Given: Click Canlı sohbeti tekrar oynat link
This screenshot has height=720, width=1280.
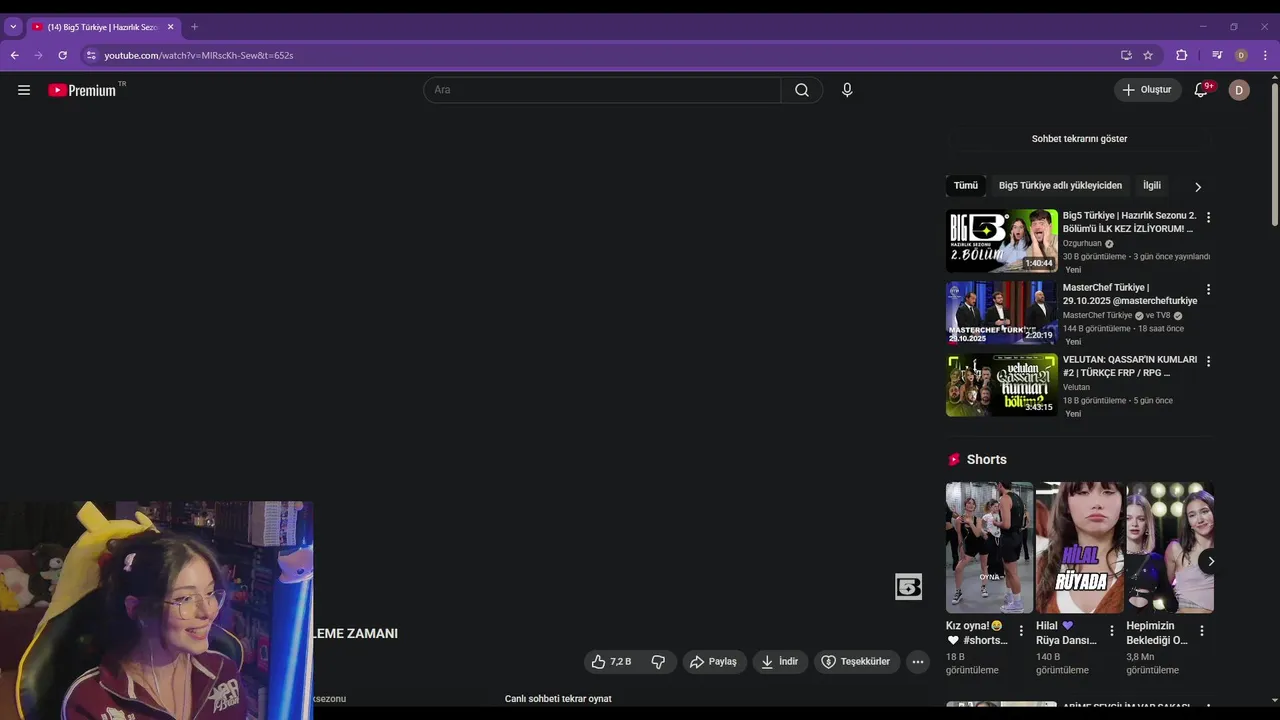Looking at the screenshot, I should pyautogui.click(x=558, y=699).
